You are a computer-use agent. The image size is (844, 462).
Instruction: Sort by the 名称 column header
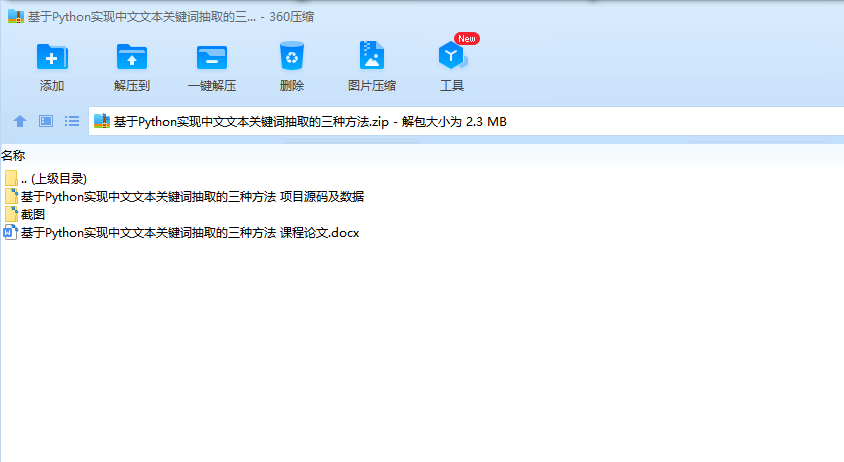click(x=13, y=156)
